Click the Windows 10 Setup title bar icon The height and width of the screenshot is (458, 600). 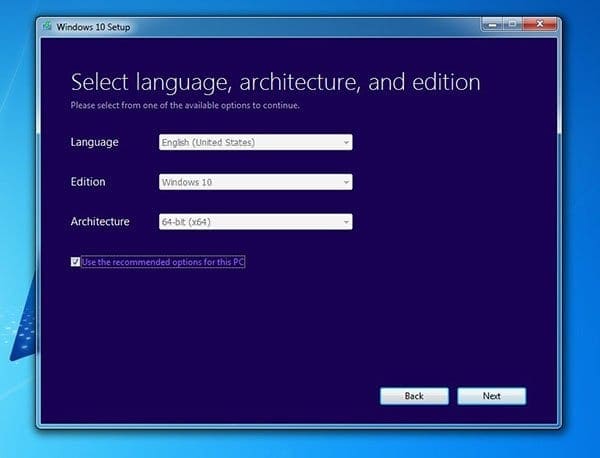[x=47, y=26]
